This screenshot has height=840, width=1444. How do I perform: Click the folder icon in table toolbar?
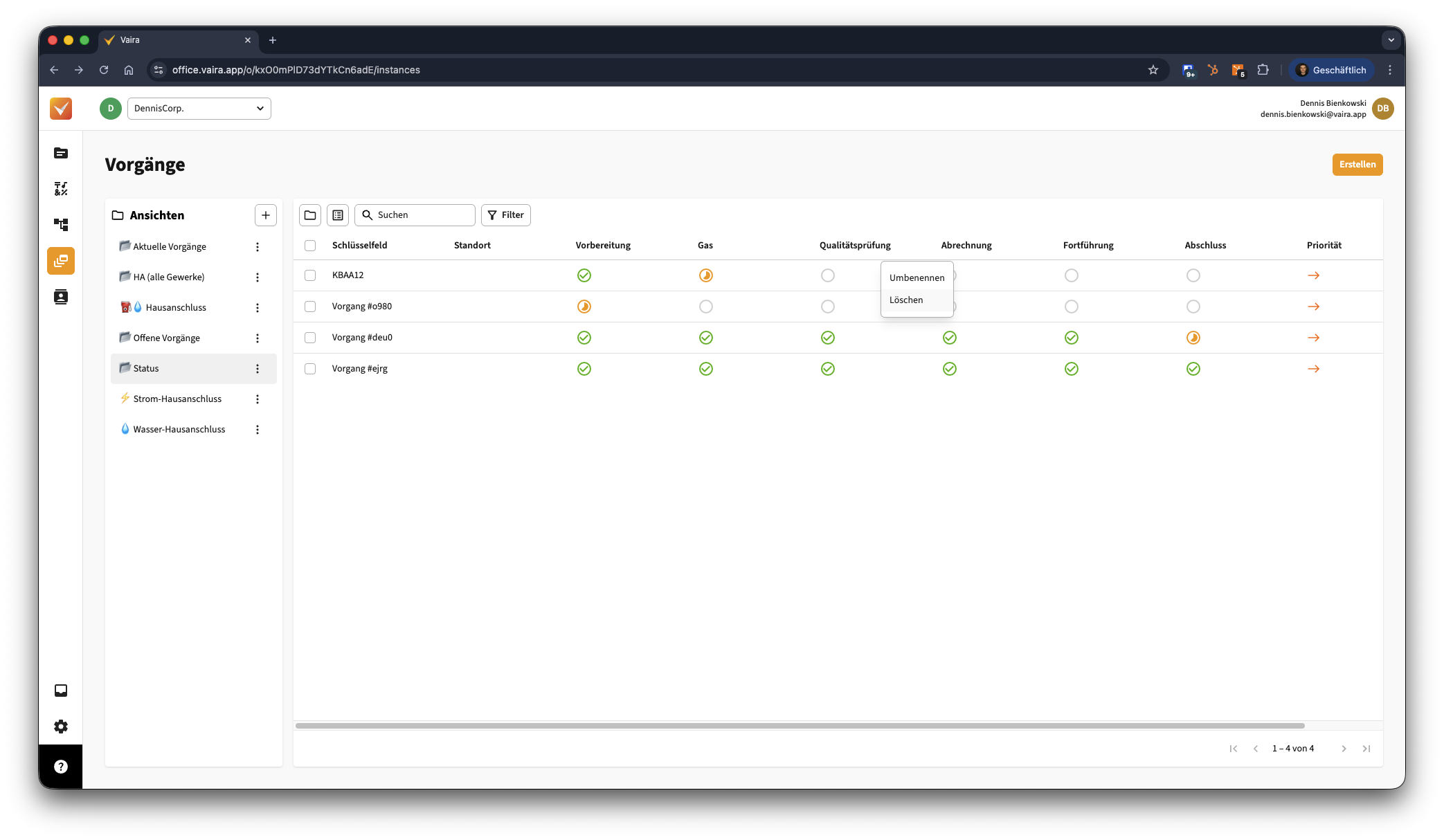click(310, 215)
